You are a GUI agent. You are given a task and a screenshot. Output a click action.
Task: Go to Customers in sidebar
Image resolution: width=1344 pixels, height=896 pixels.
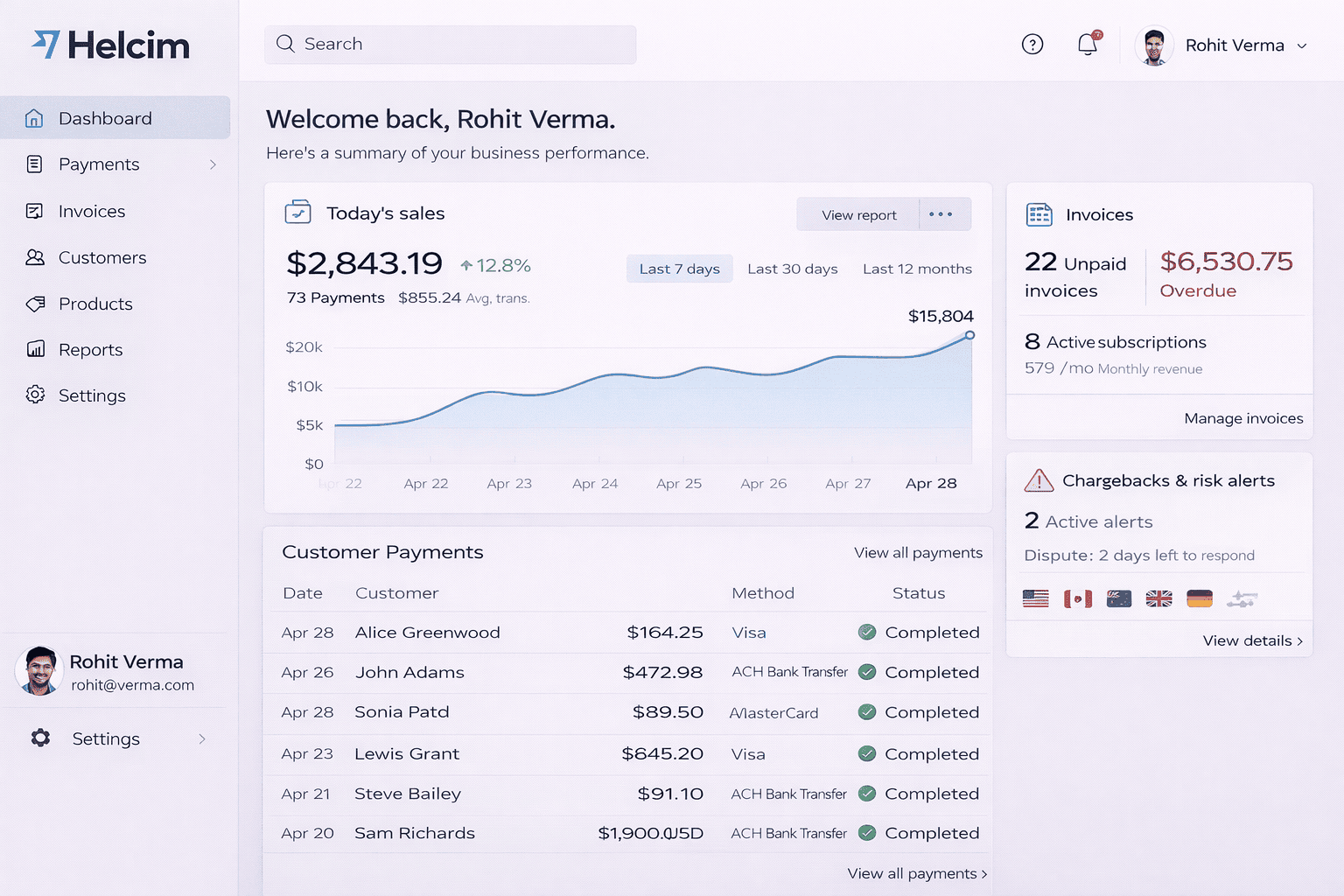pyautogui.click(x=101, y=257)
